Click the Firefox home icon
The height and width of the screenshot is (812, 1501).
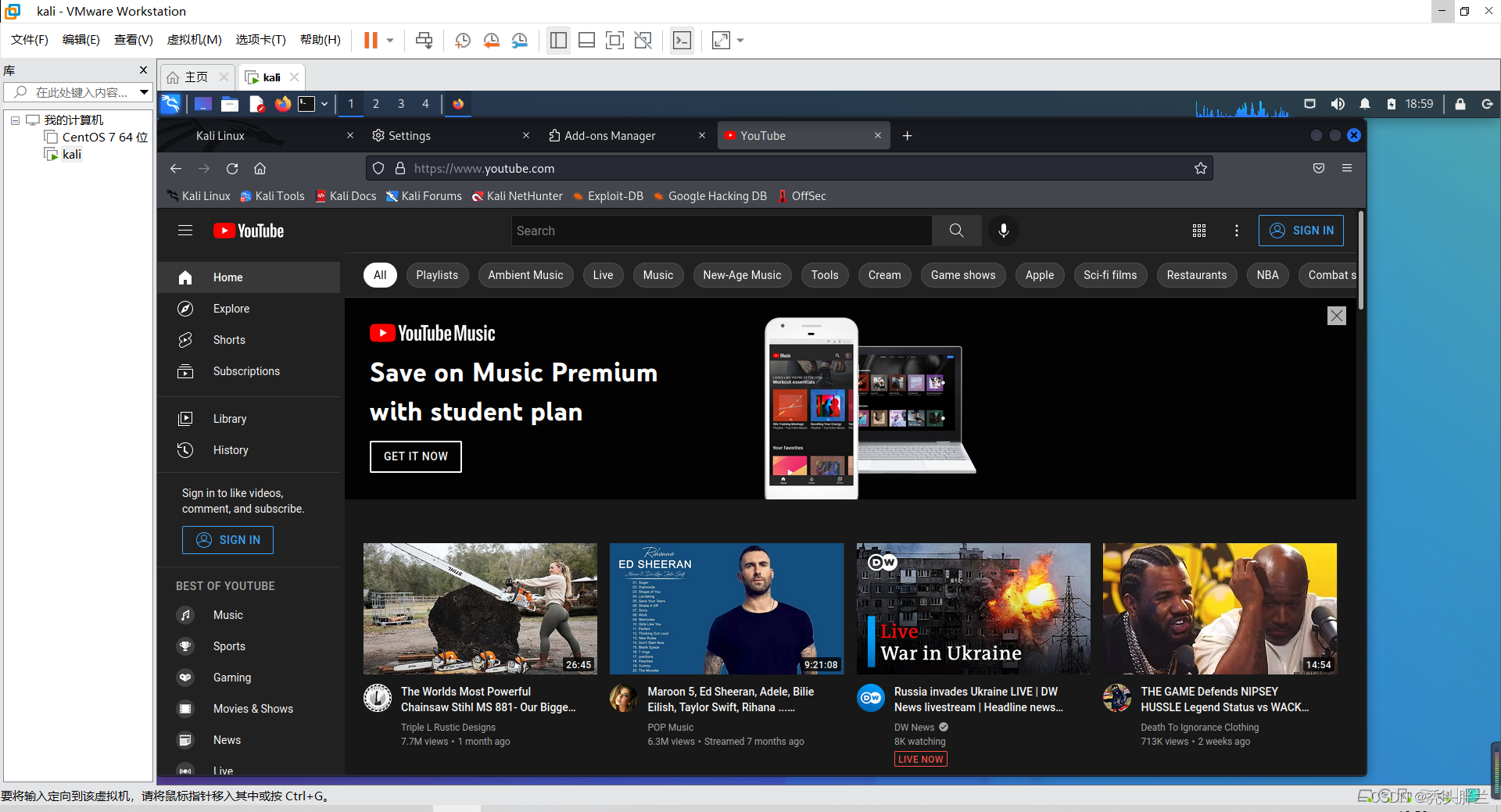[x=260, y=169]
